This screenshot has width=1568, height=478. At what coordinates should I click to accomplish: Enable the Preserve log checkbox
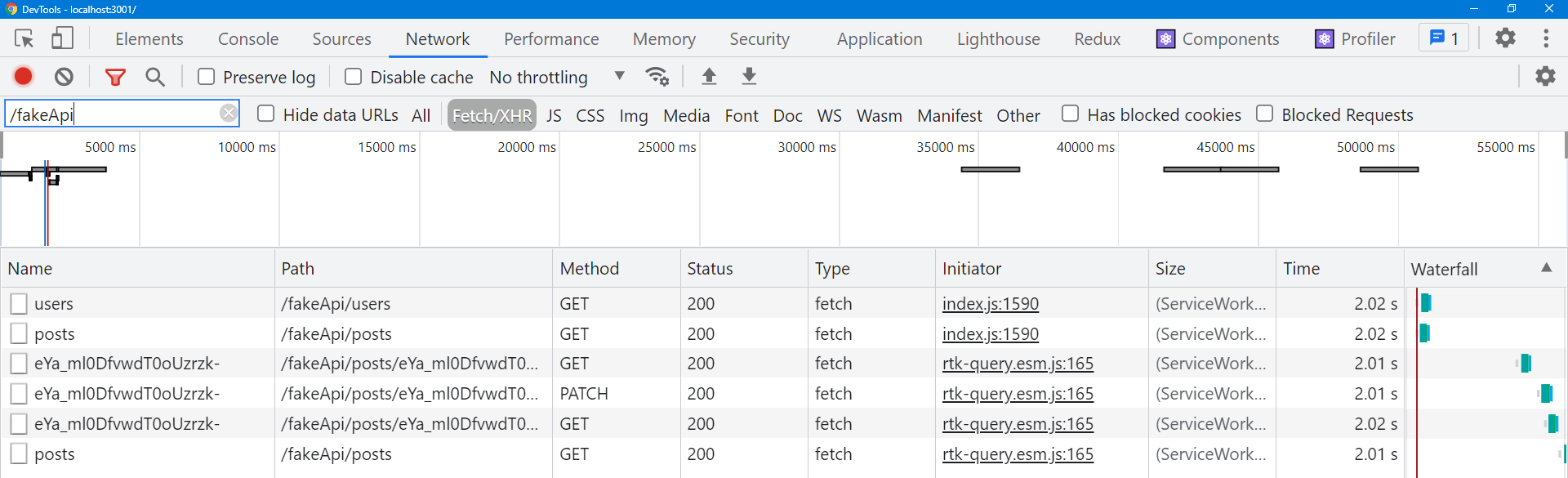(x=206, y=77)
